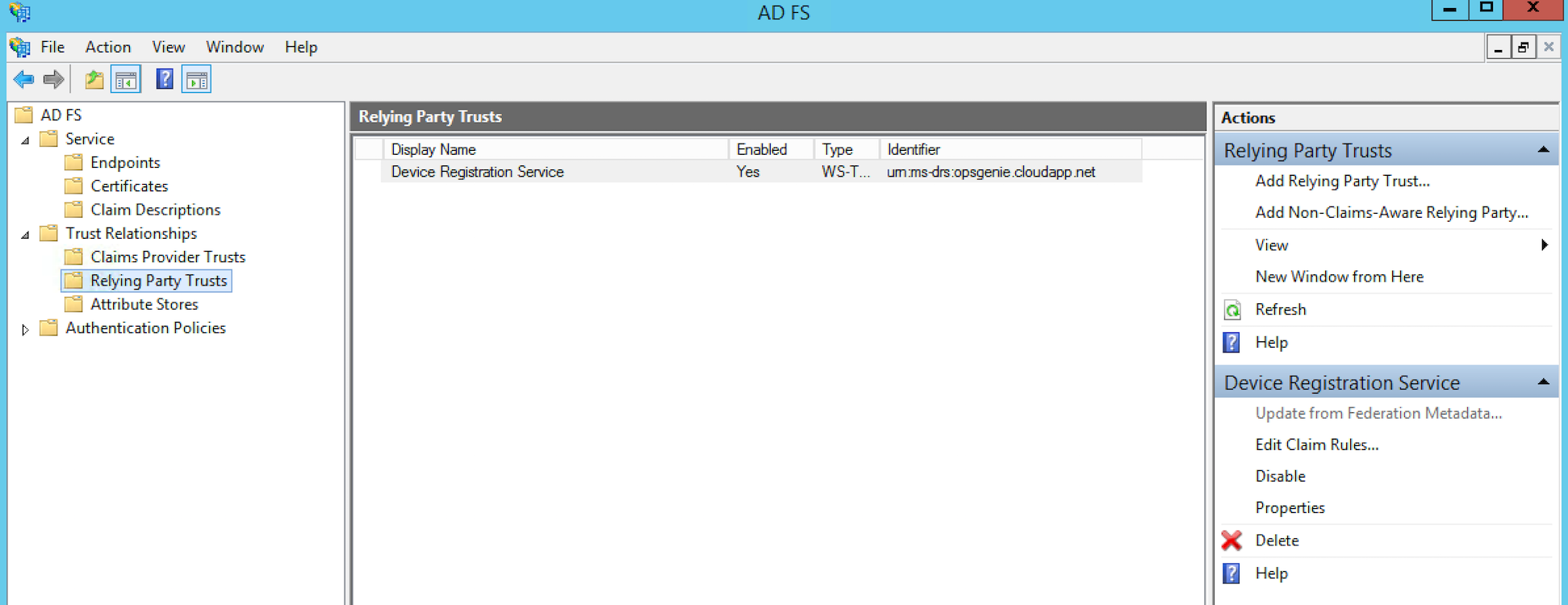Viewport: 1568px width, 605px height.
Task: Open the Window menu
Action: 235,47
